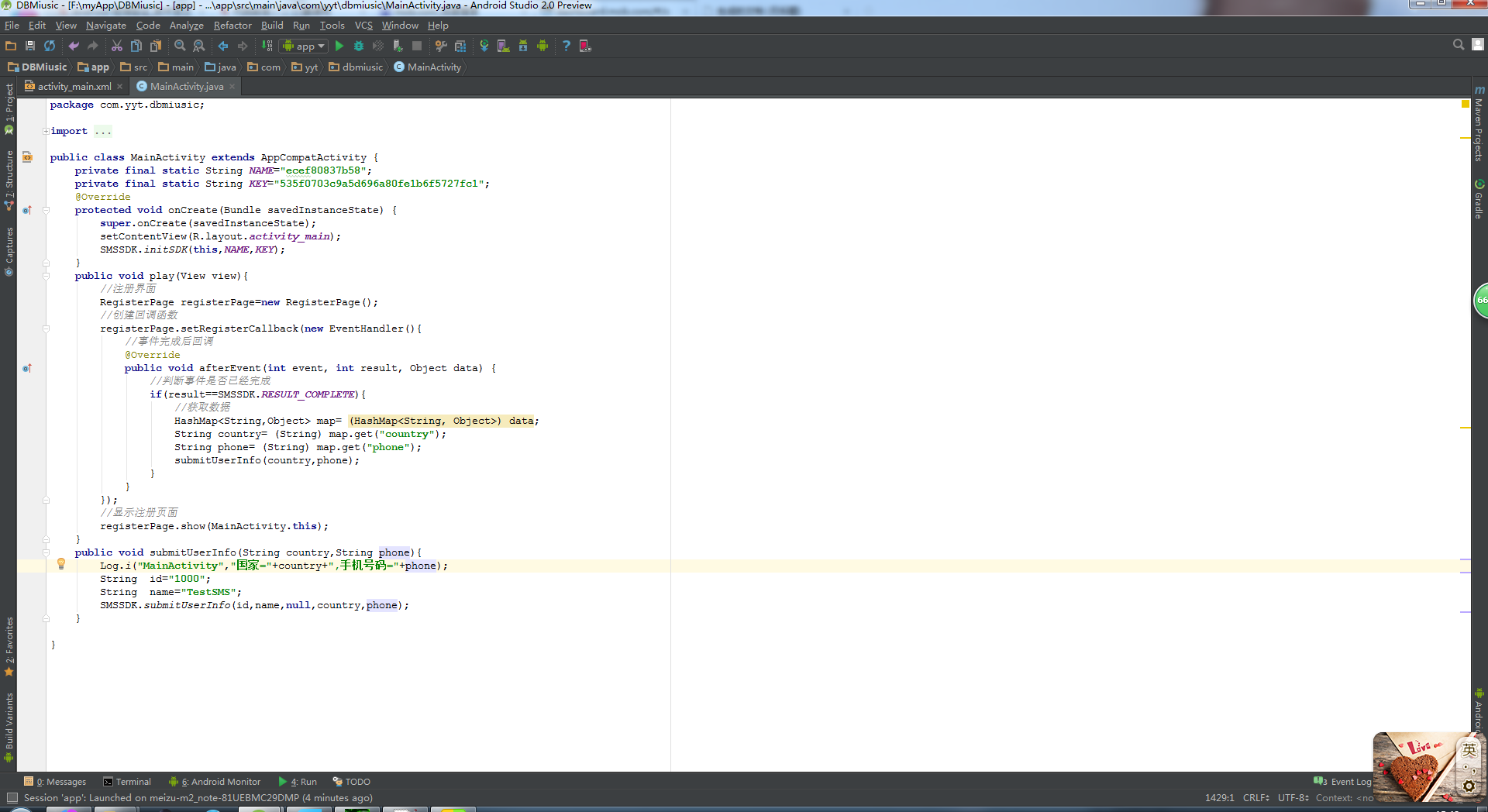The image size is (1488, 812).
Task: Open the Android Monitor tool window
Action: click(x=215, y=782)
